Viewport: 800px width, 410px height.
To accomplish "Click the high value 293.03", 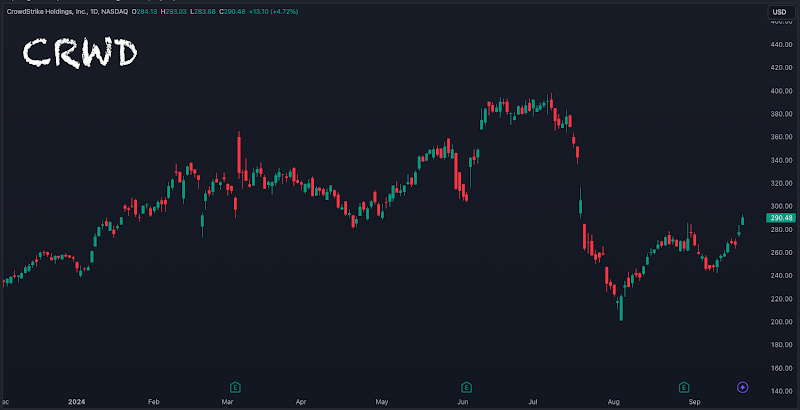I will tap(176, 12).
